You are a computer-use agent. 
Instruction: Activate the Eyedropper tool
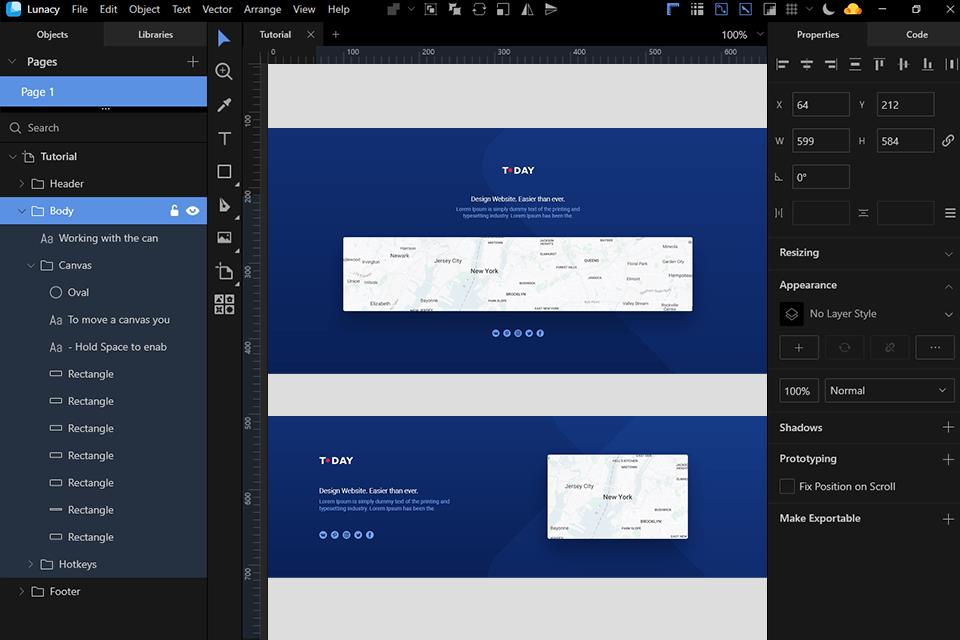pyautogui.click(x=224, y=104)
